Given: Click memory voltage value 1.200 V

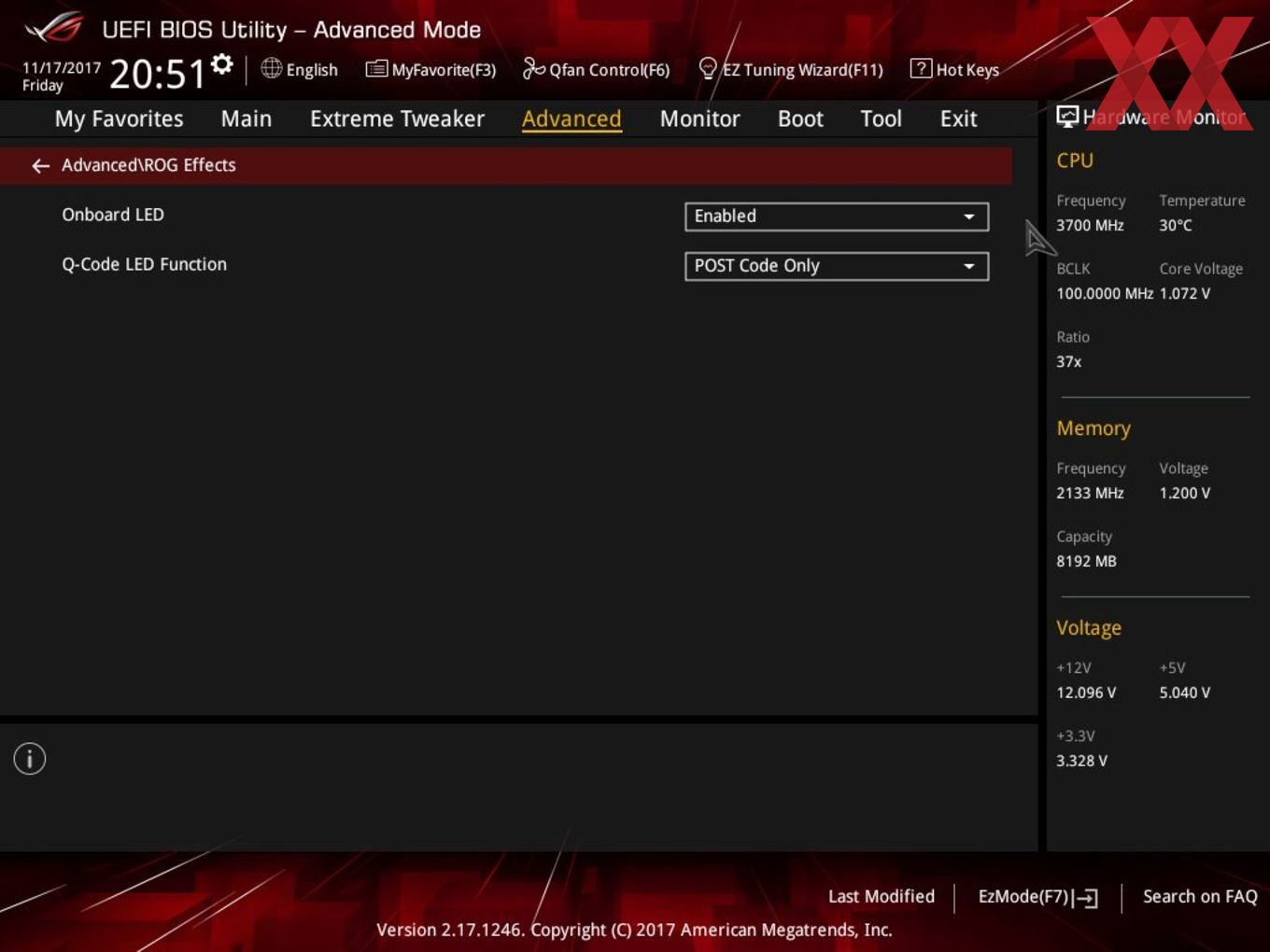Looking at the screenshot, I should (1185, 493).
